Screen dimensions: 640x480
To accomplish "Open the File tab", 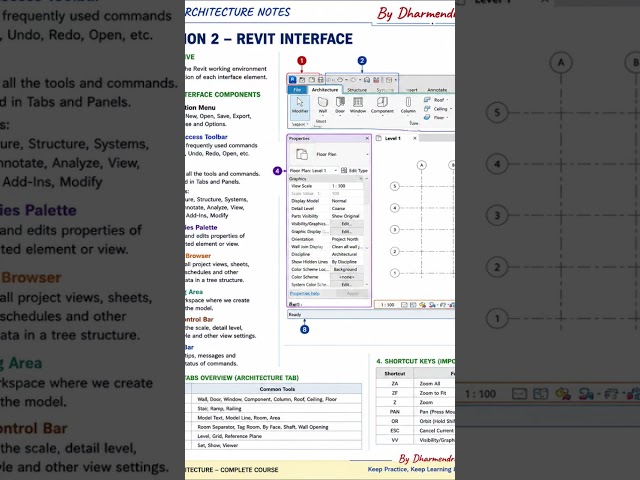I will [297, 90].
